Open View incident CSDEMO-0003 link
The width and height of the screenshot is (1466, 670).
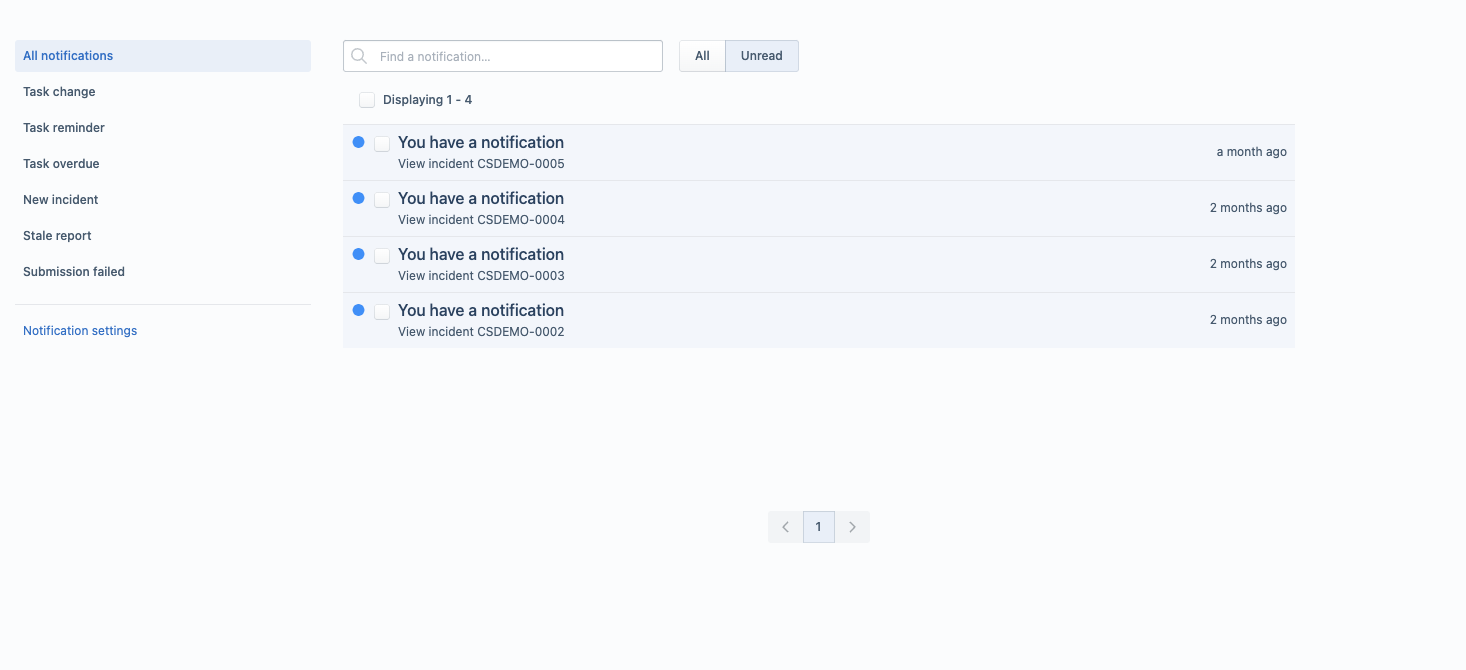coord(481,276)
